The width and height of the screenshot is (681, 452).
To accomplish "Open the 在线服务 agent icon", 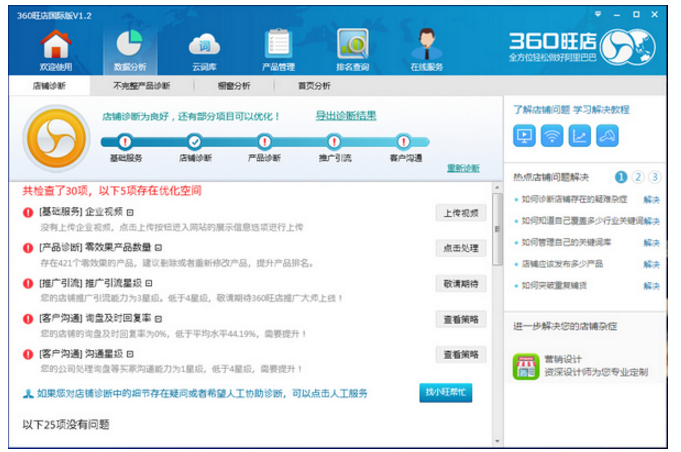I will (427, 43).
